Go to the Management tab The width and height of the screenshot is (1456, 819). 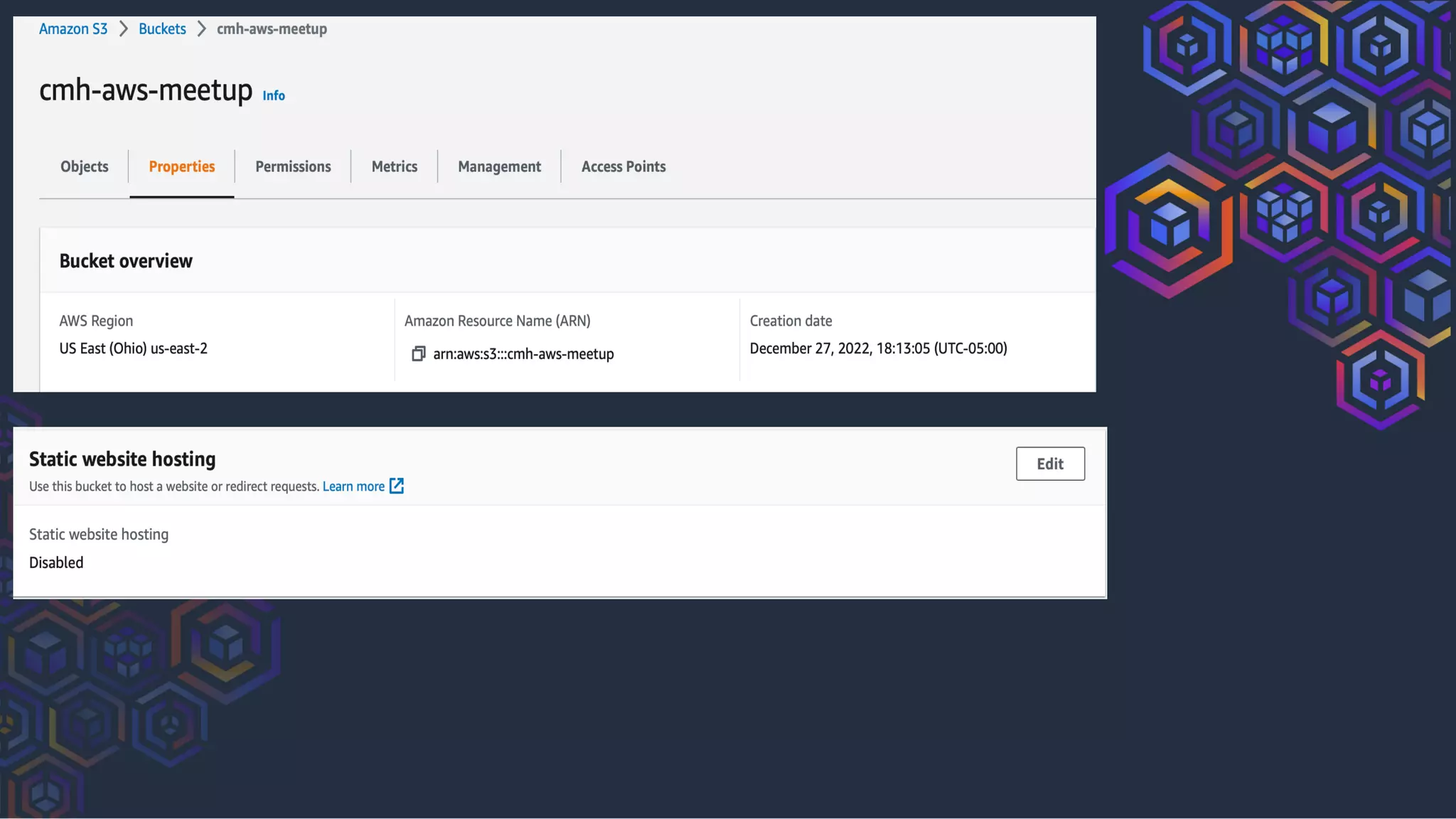pyautogui.click(x=499, y=166)
